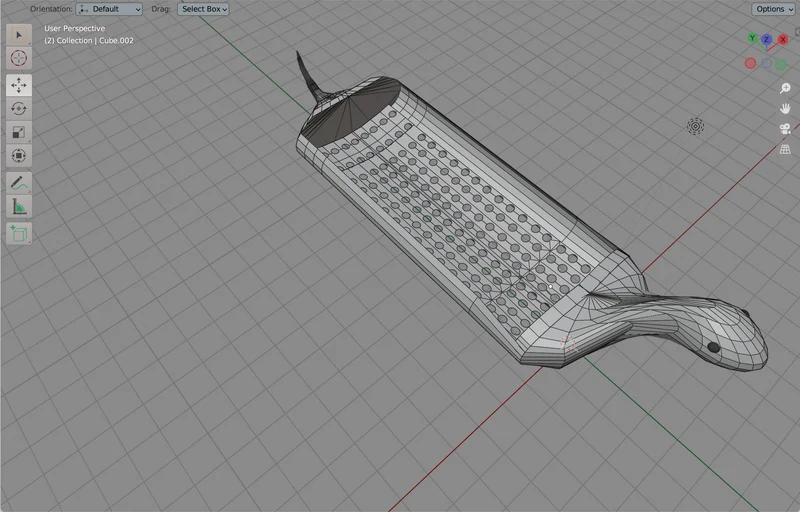Image resolution: width=800 pixels, height=512 pixels.
Task: Pick the Scale tool
Action: (19, 132)
